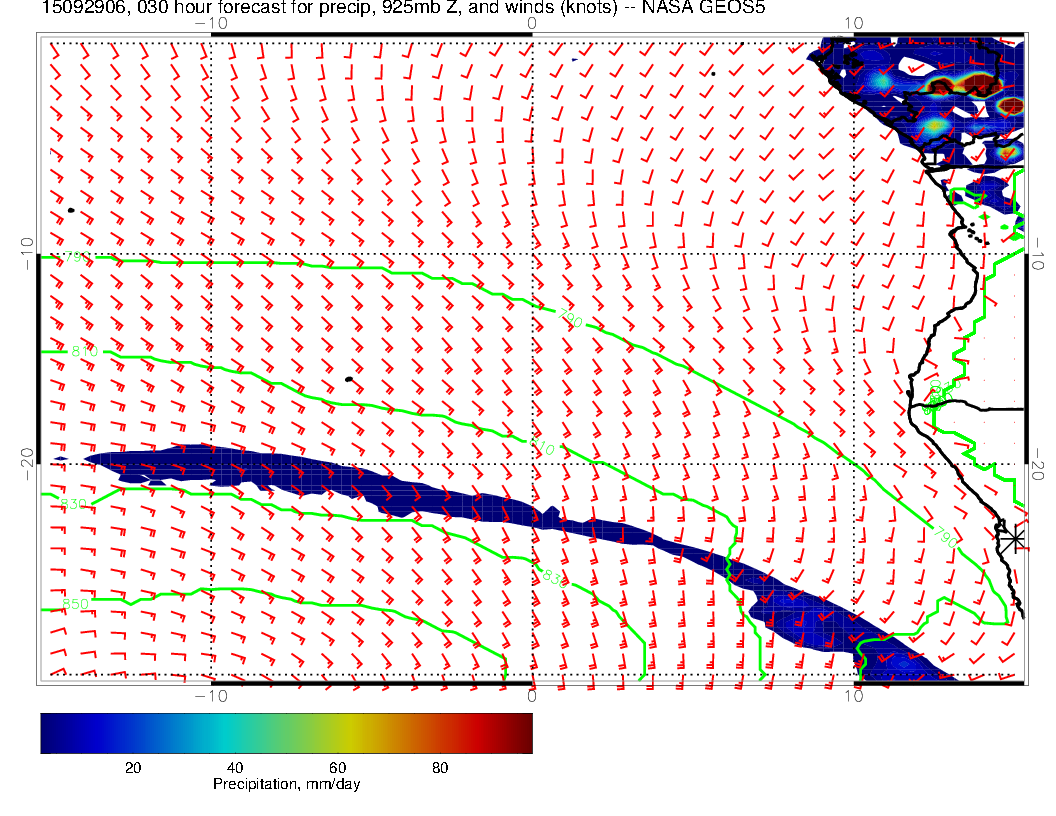Viewport: 1056px width, 816px height.
Task: Click the small island dot near 16°S, 6°W
Action: click(x=348, y=379)
